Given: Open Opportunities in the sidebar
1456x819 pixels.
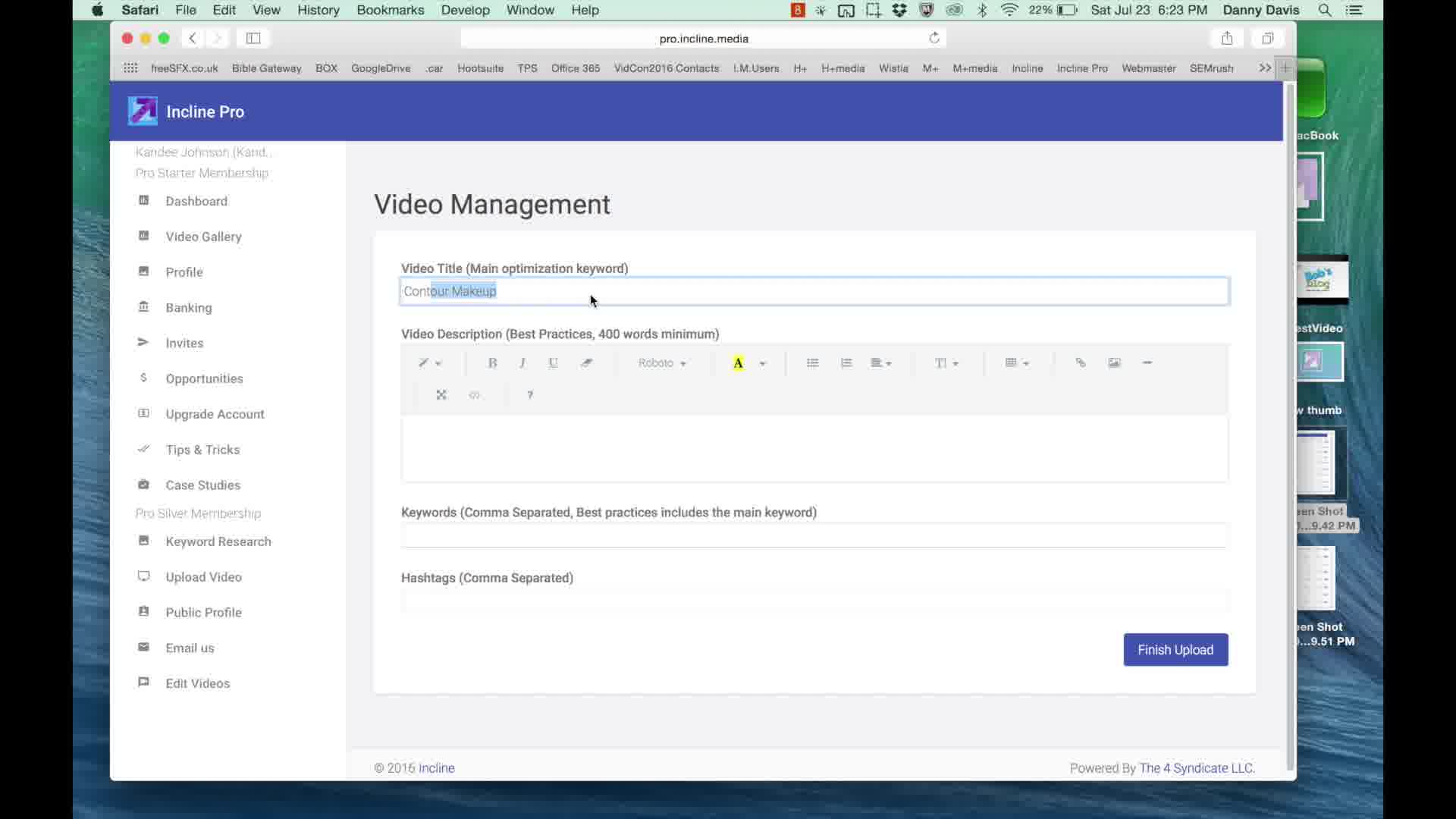Looking at the screenshot, I should pyautogui.click(x=204, y=379).
